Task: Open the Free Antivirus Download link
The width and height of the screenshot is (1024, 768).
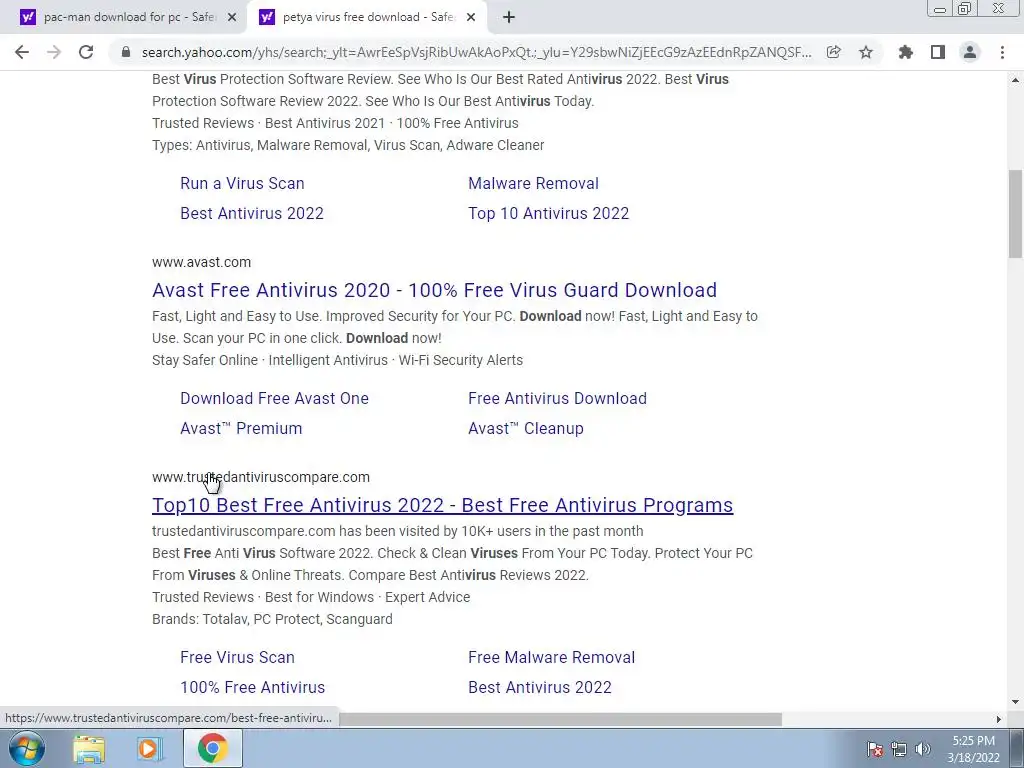Action: 558,398
